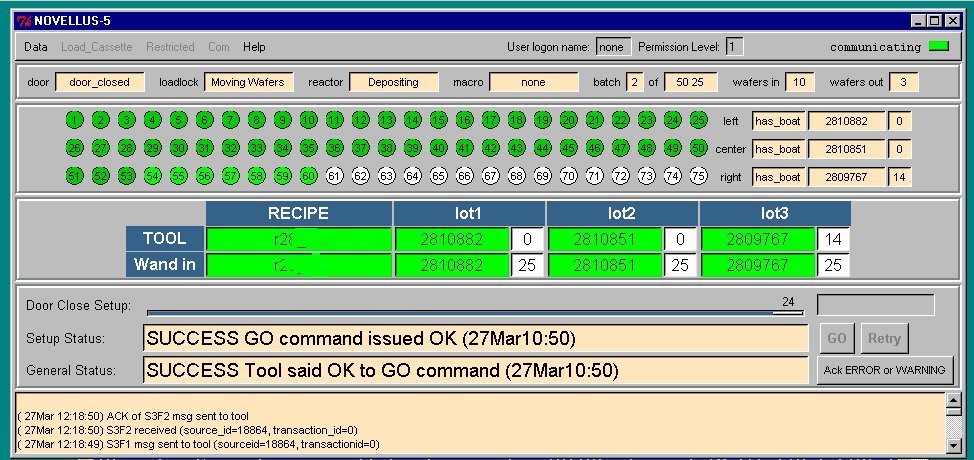Click the center boat lot ID 2810851
974x460 pixels.
click(847, 149)
